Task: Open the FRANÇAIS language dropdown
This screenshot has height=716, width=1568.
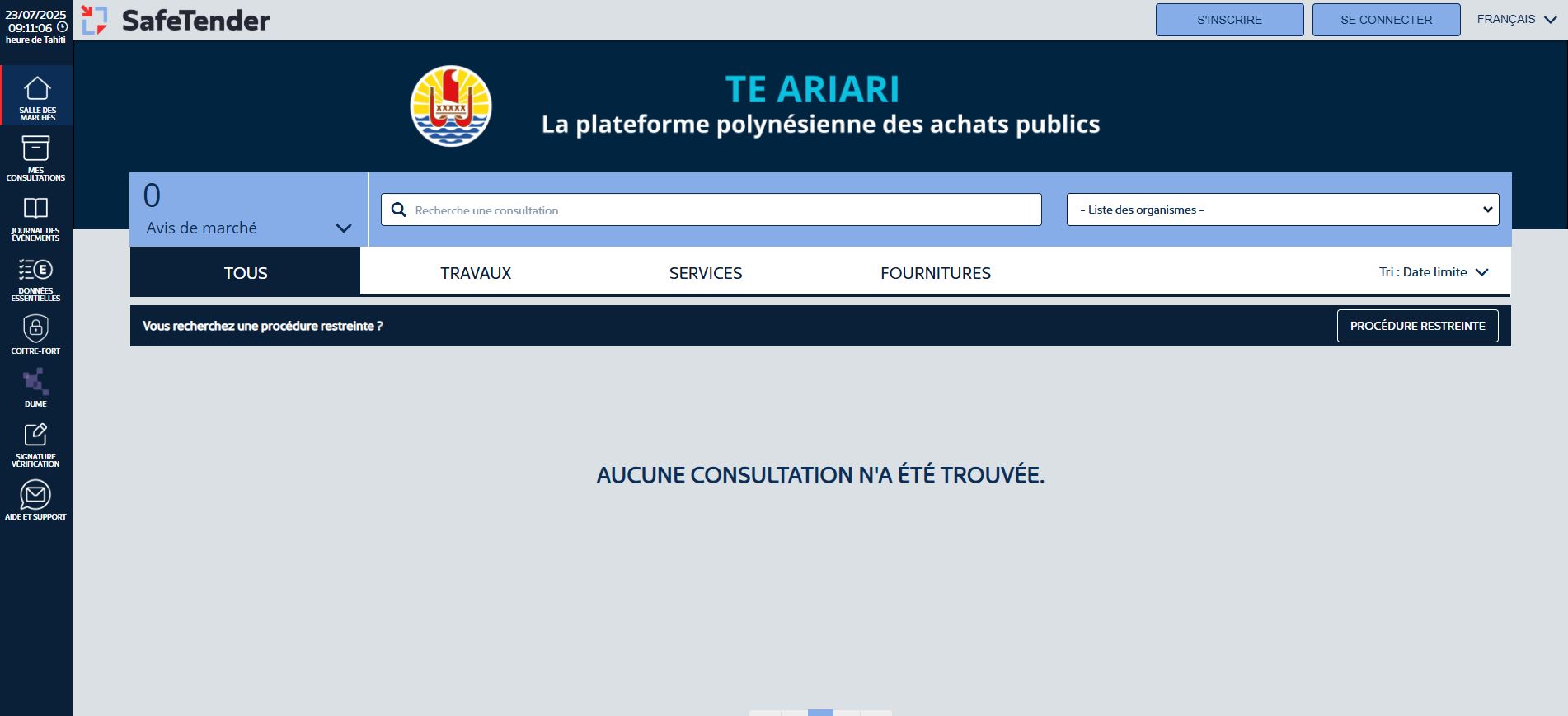Action: click(1516, 19)
